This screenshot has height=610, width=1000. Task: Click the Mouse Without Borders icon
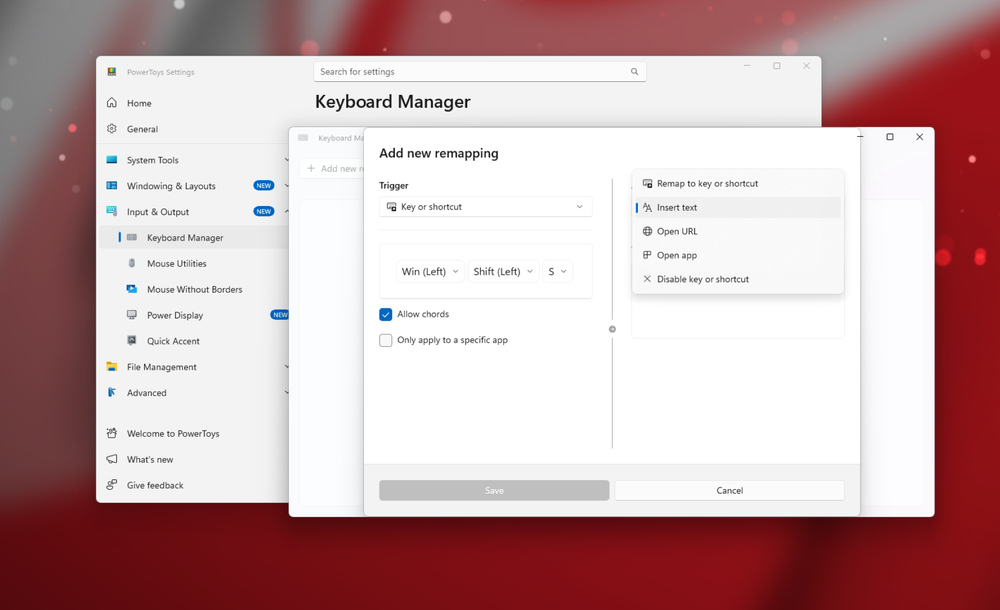coord(132,289)
